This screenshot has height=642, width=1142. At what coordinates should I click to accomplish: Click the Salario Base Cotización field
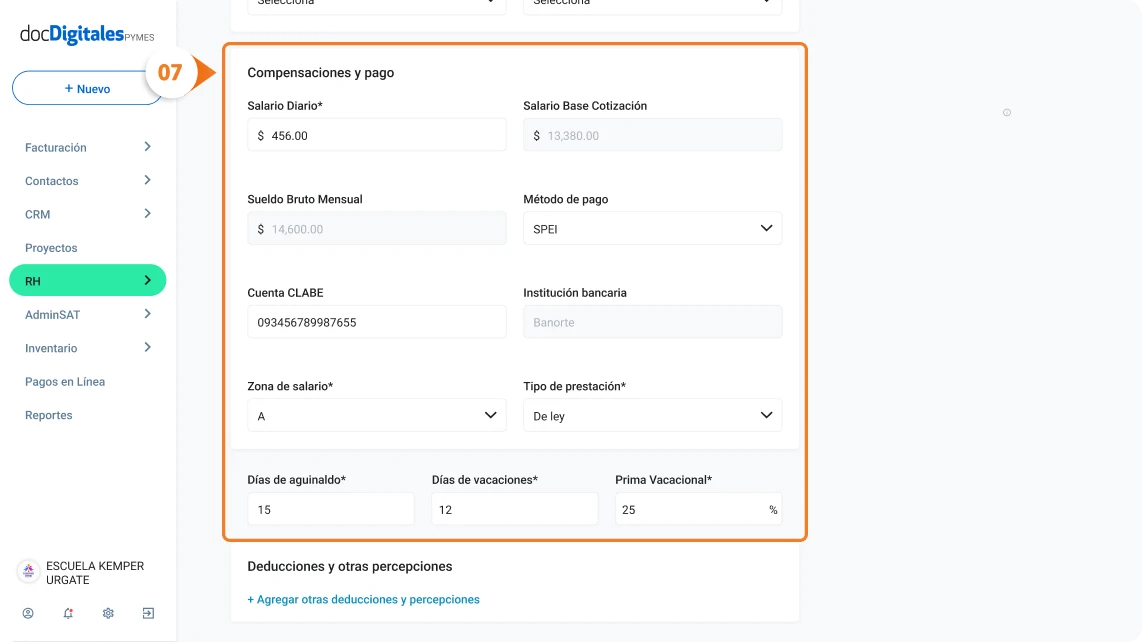pos(653,135)
